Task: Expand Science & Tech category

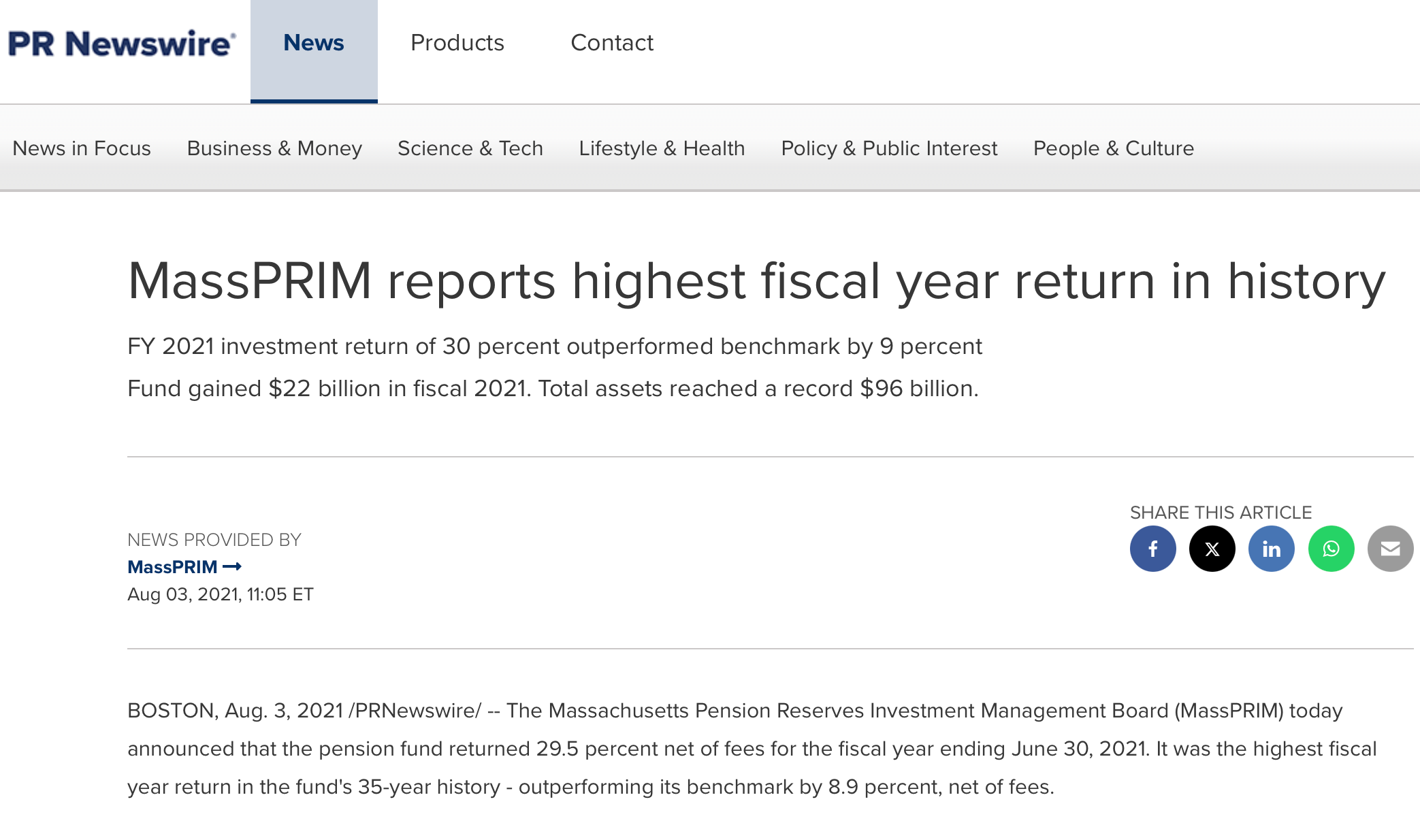Action: (x=470, y=148)
